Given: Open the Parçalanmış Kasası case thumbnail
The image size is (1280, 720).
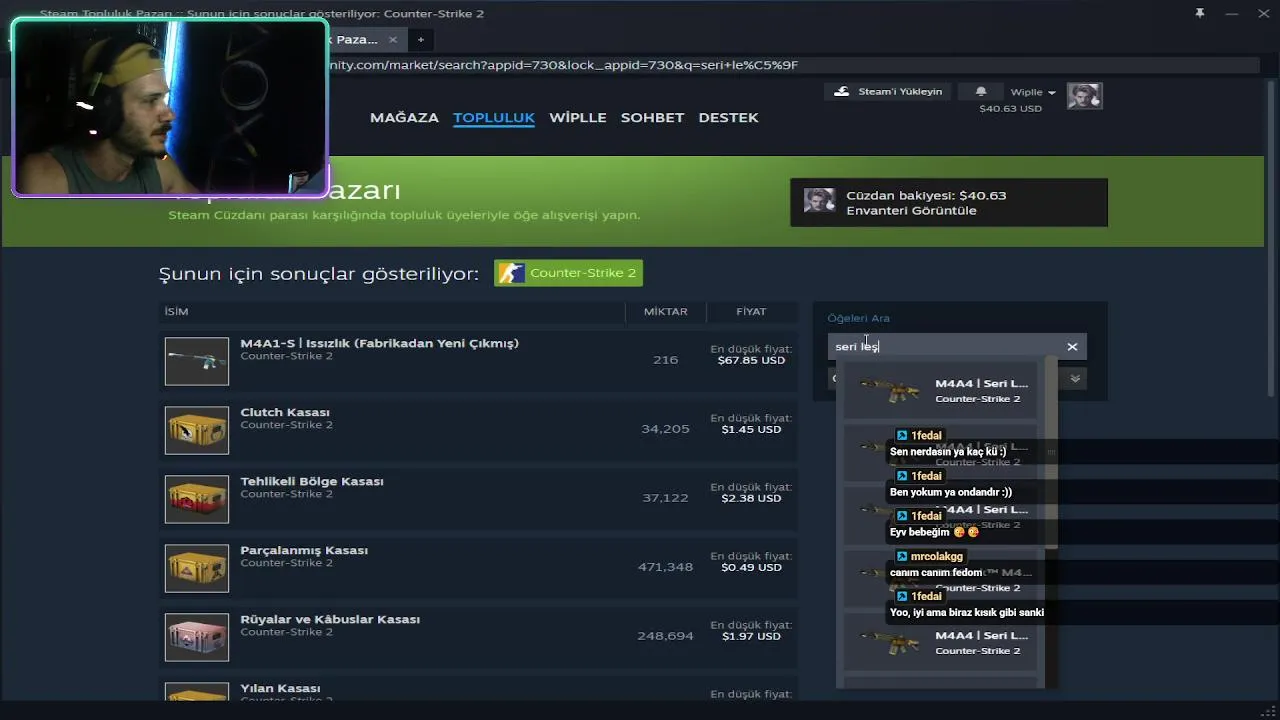Looking at the screenshot, I should tap(197, 568).
